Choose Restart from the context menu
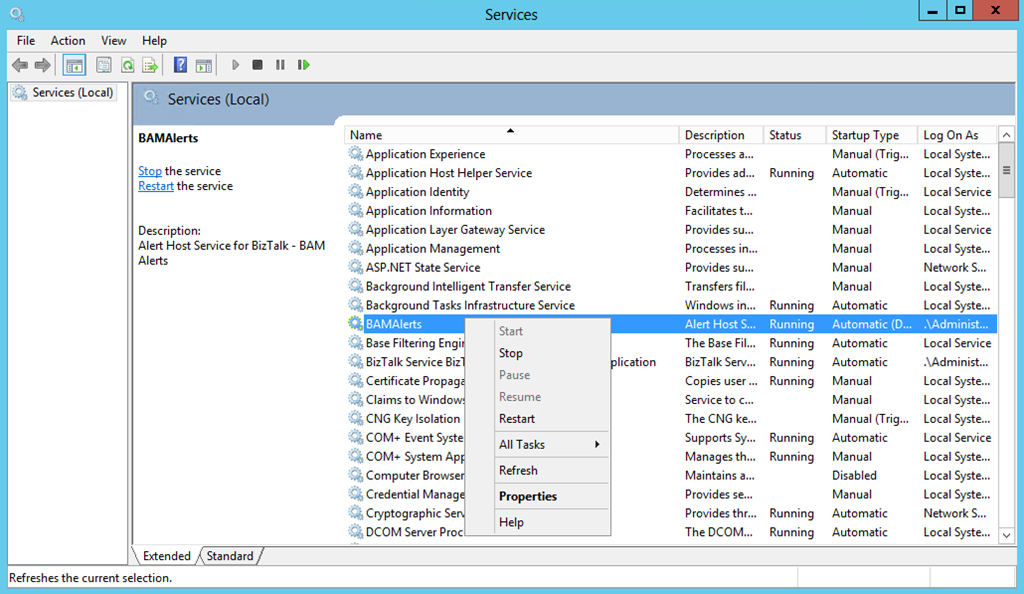1024x594 pixels. click(517, 419)
